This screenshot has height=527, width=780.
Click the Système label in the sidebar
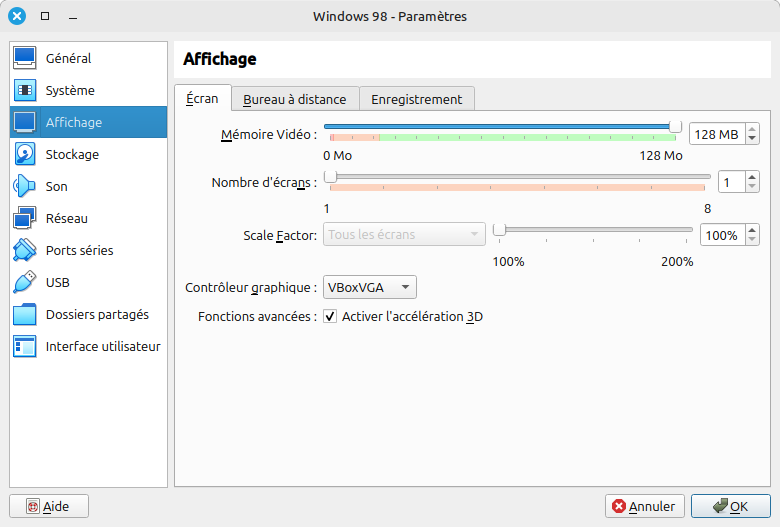pos(70,91)
